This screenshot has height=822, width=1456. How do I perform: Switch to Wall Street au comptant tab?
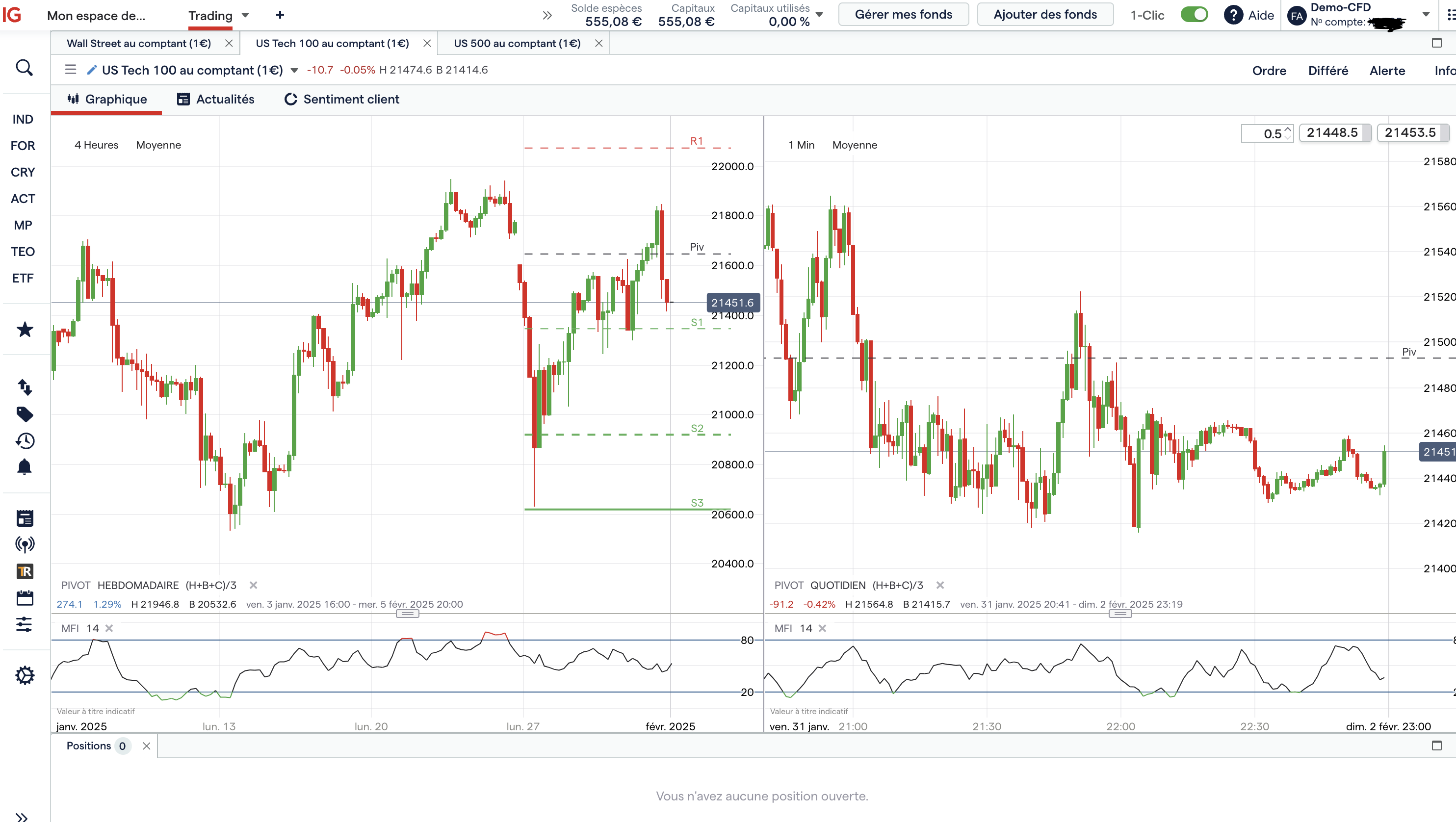click(138, 44)
